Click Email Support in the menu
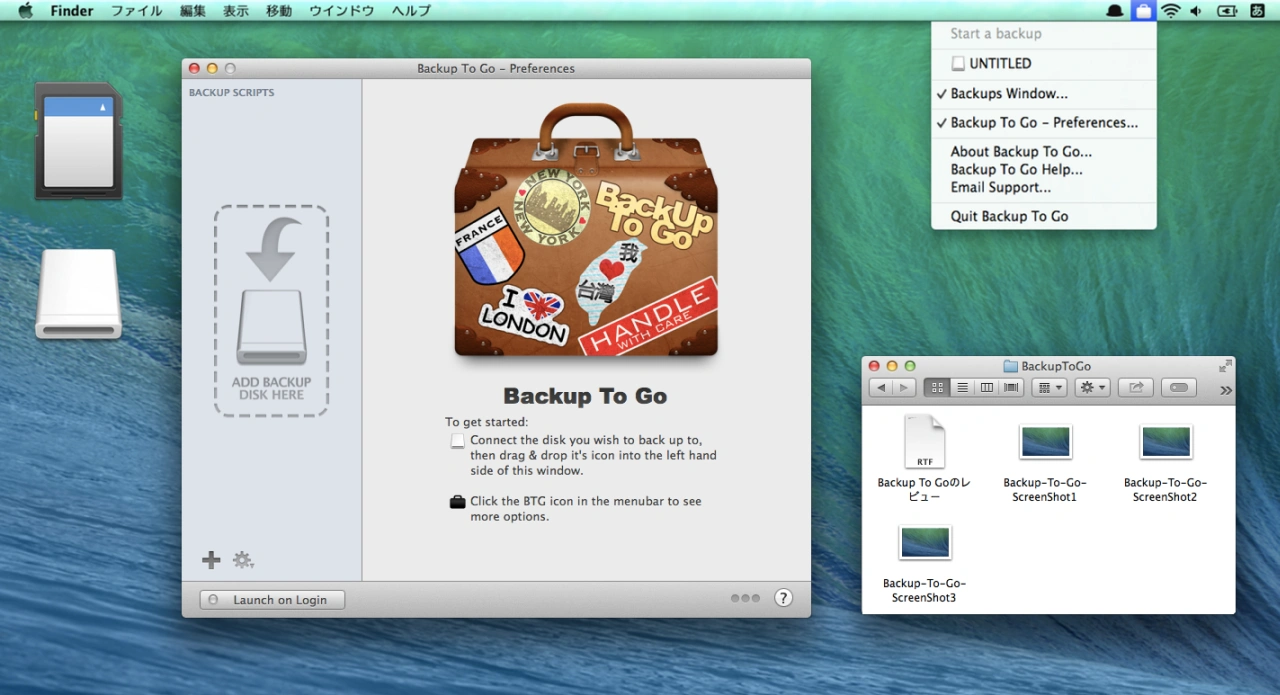Viewport: 1280px width, 695px height. coord(1000,187)
